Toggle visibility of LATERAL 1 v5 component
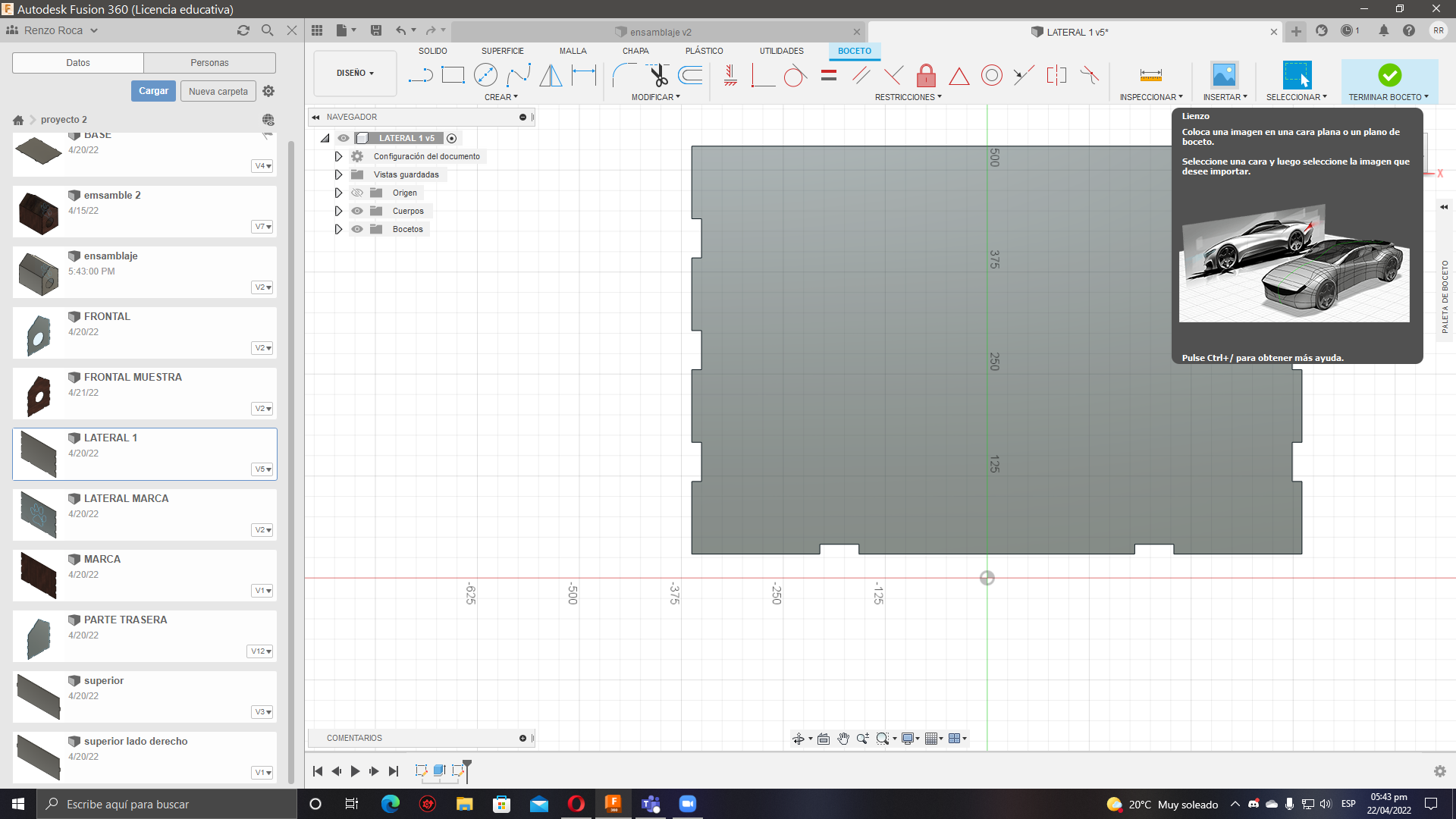 [x=344, y=138]
